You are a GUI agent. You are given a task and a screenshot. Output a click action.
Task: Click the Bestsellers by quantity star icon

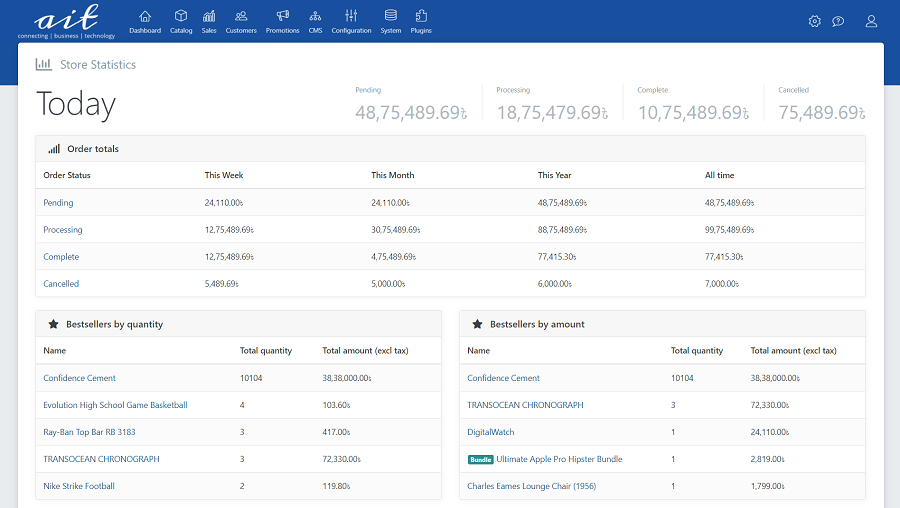tap(53, 324)
